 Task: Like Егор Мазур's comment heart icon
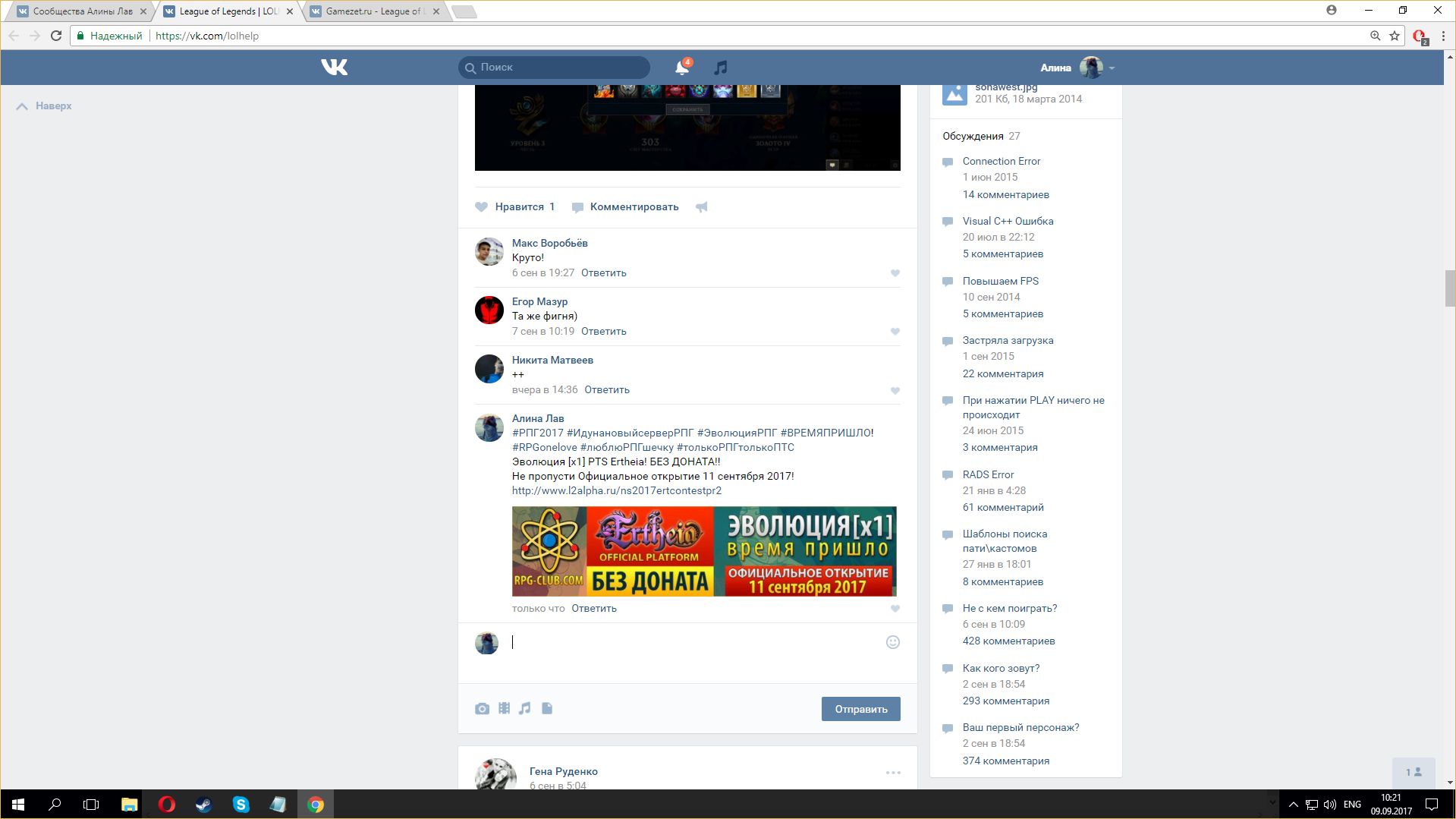[x=895, y=332]
